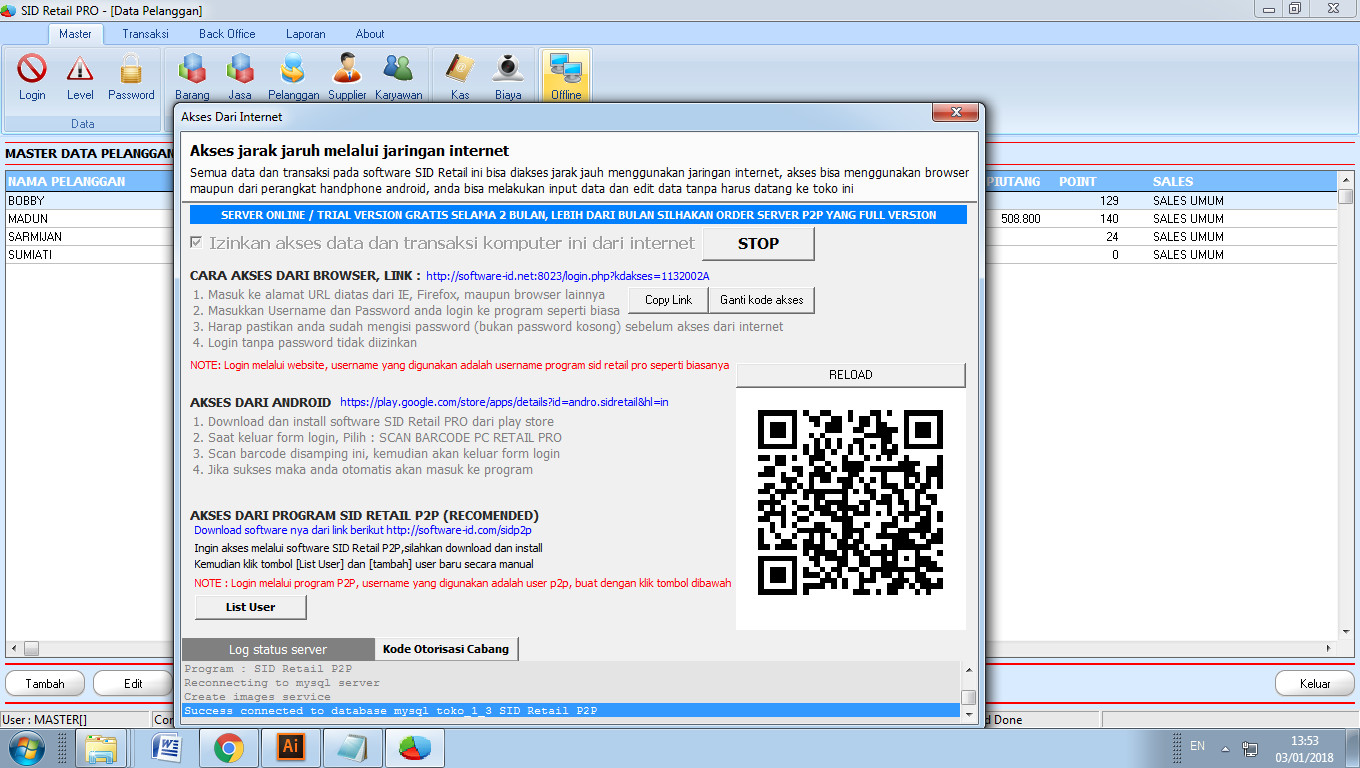Screen dimensions: 1360x768
Task: Open the Biaya expenses icon
Action: tap(508, 78)
